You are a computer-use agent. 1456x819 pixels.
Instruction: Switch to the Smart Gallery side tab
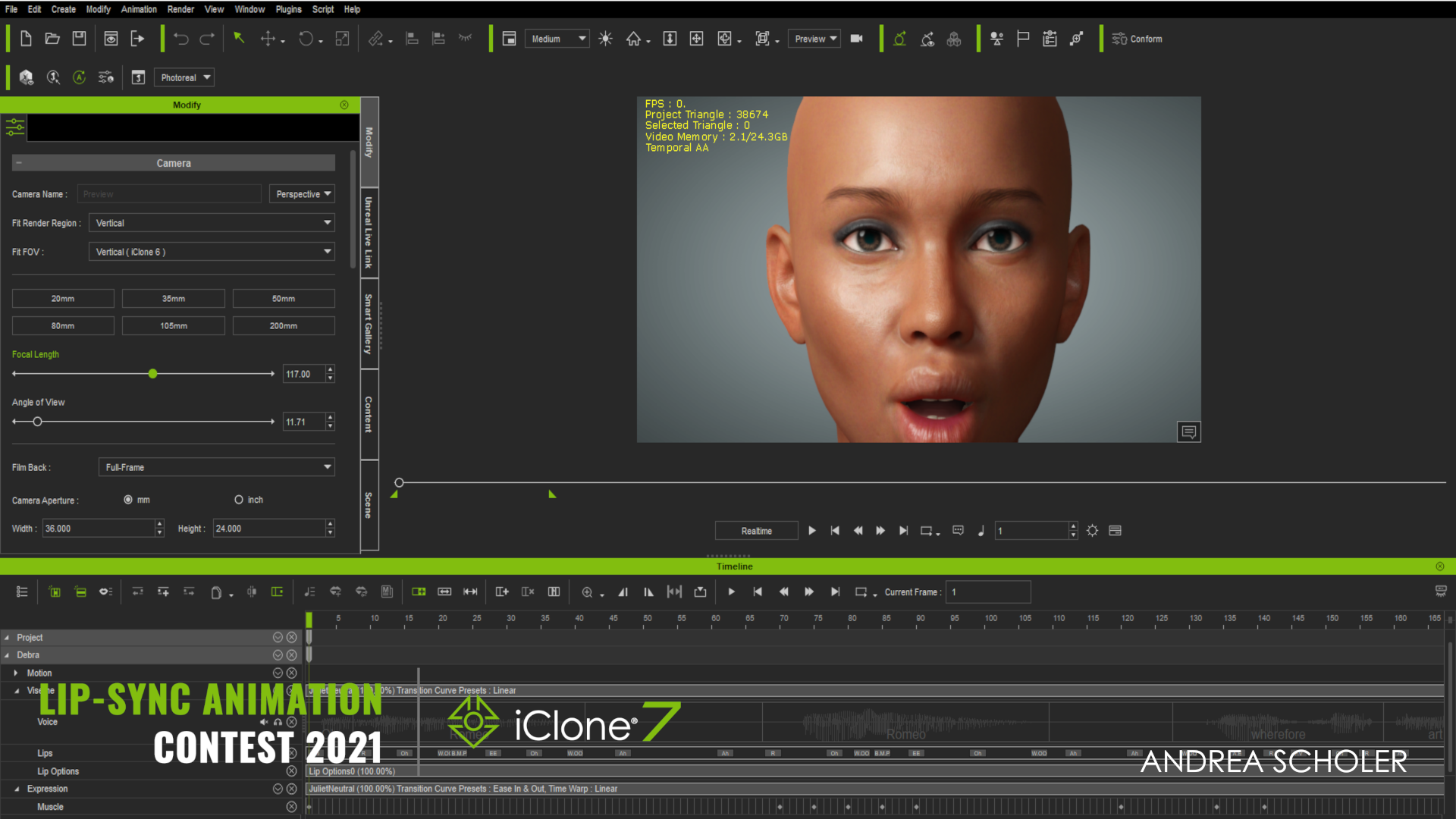coord(369,324)
